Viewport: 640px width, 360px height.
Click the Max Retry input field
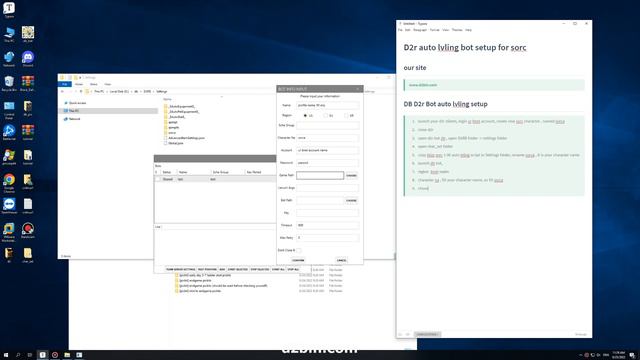point(328,238)
